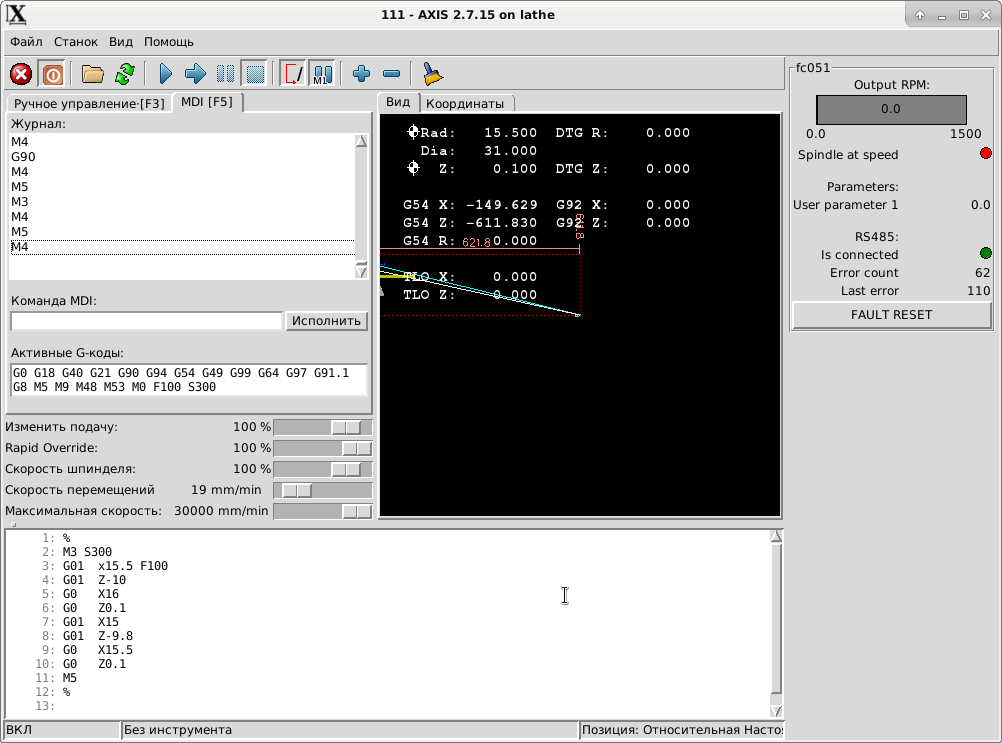Switch to the Координаты tab
Screen dimensions: 1002x743
465,103
